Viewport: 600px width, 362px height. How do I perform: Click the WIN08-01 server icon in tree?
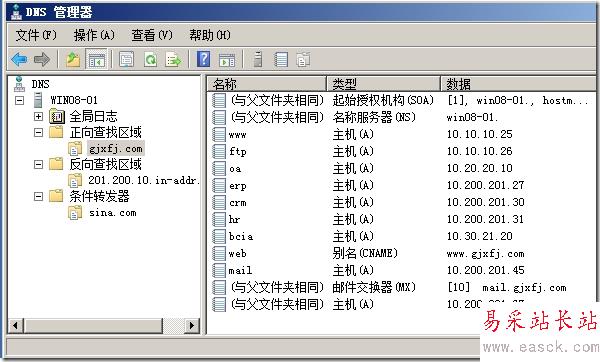point(38,100)
